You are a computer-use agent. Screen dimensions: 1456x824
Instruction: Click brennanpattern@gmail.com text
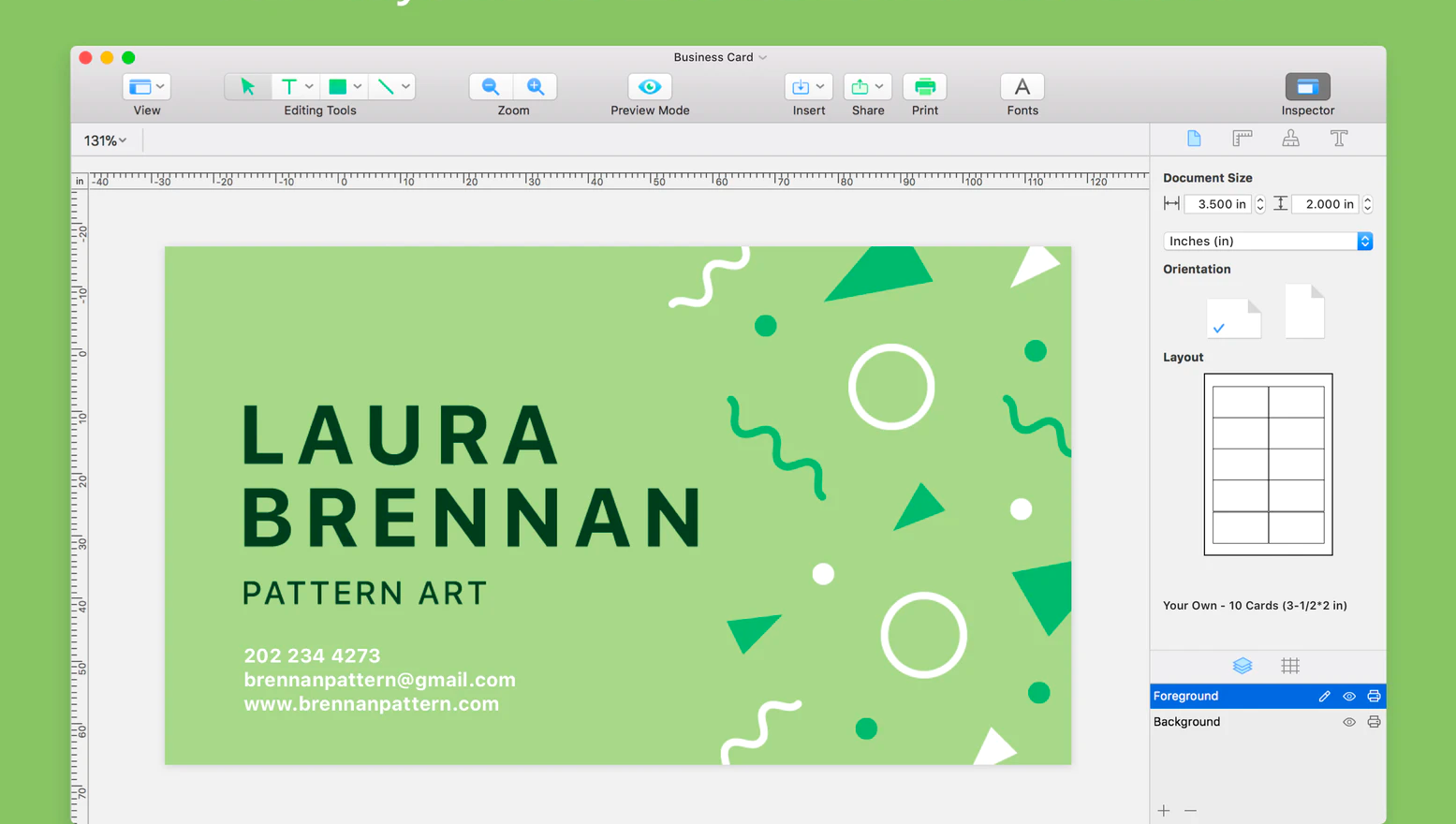tap(379, 680)
